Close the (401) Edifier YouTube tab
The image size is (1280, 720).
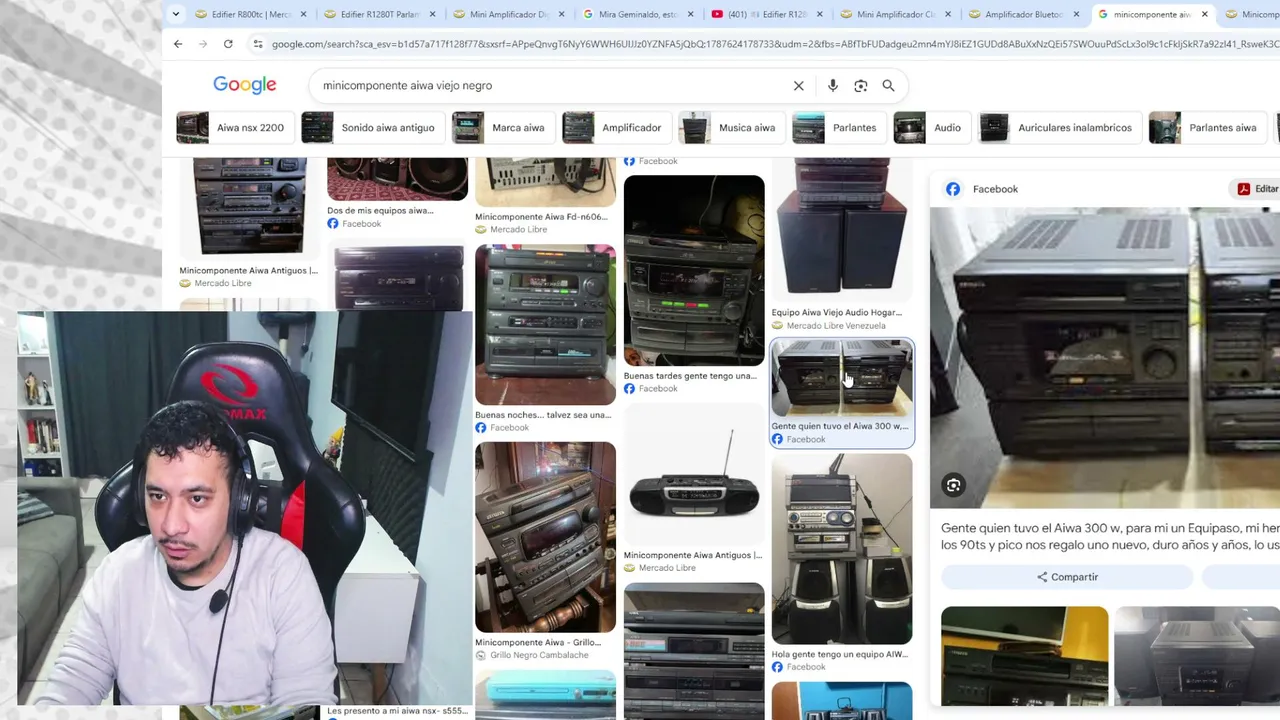(x=819, y=14)
